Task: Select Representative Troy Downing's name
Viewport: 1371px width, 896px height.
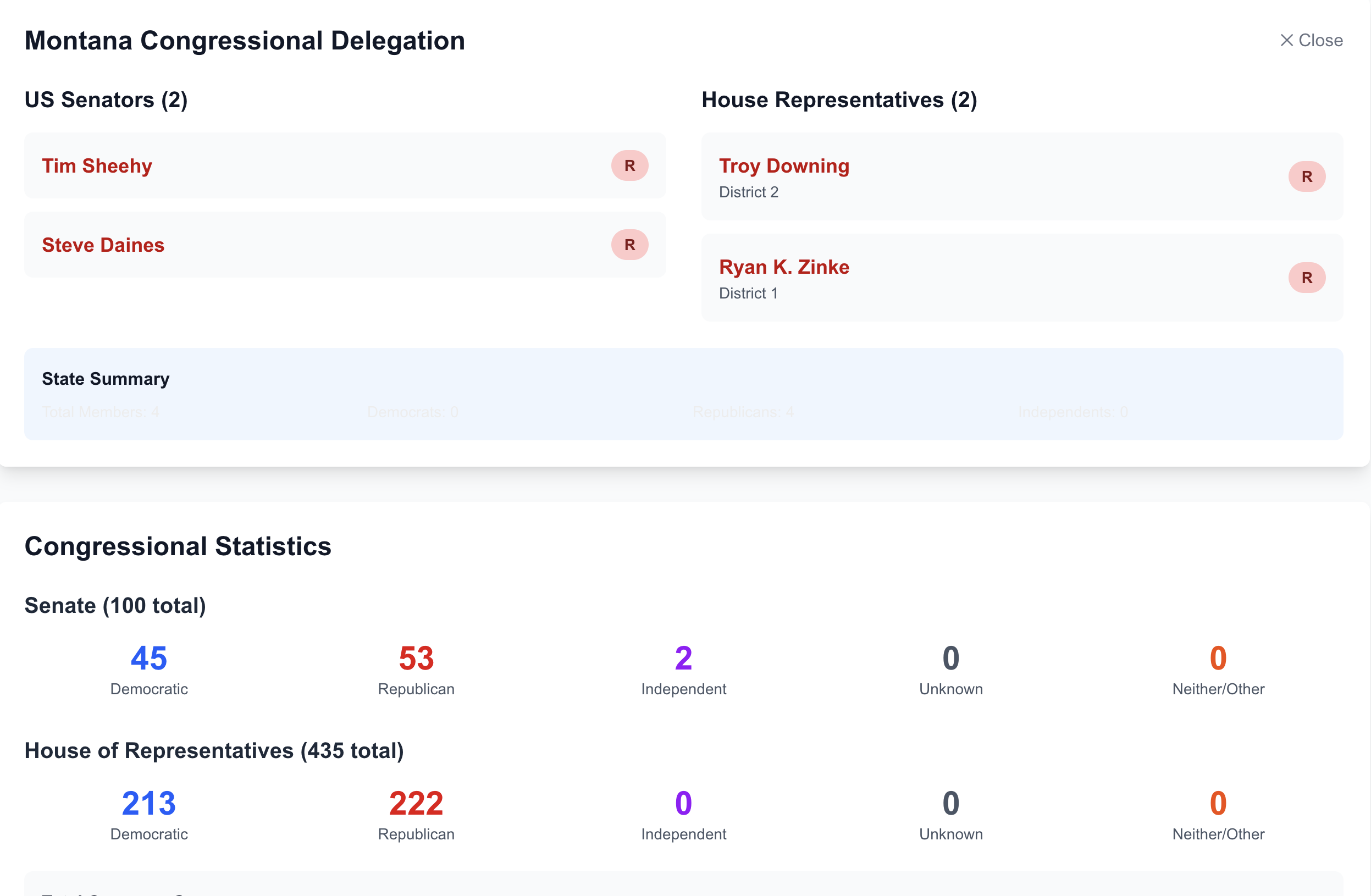Action: 783,166
